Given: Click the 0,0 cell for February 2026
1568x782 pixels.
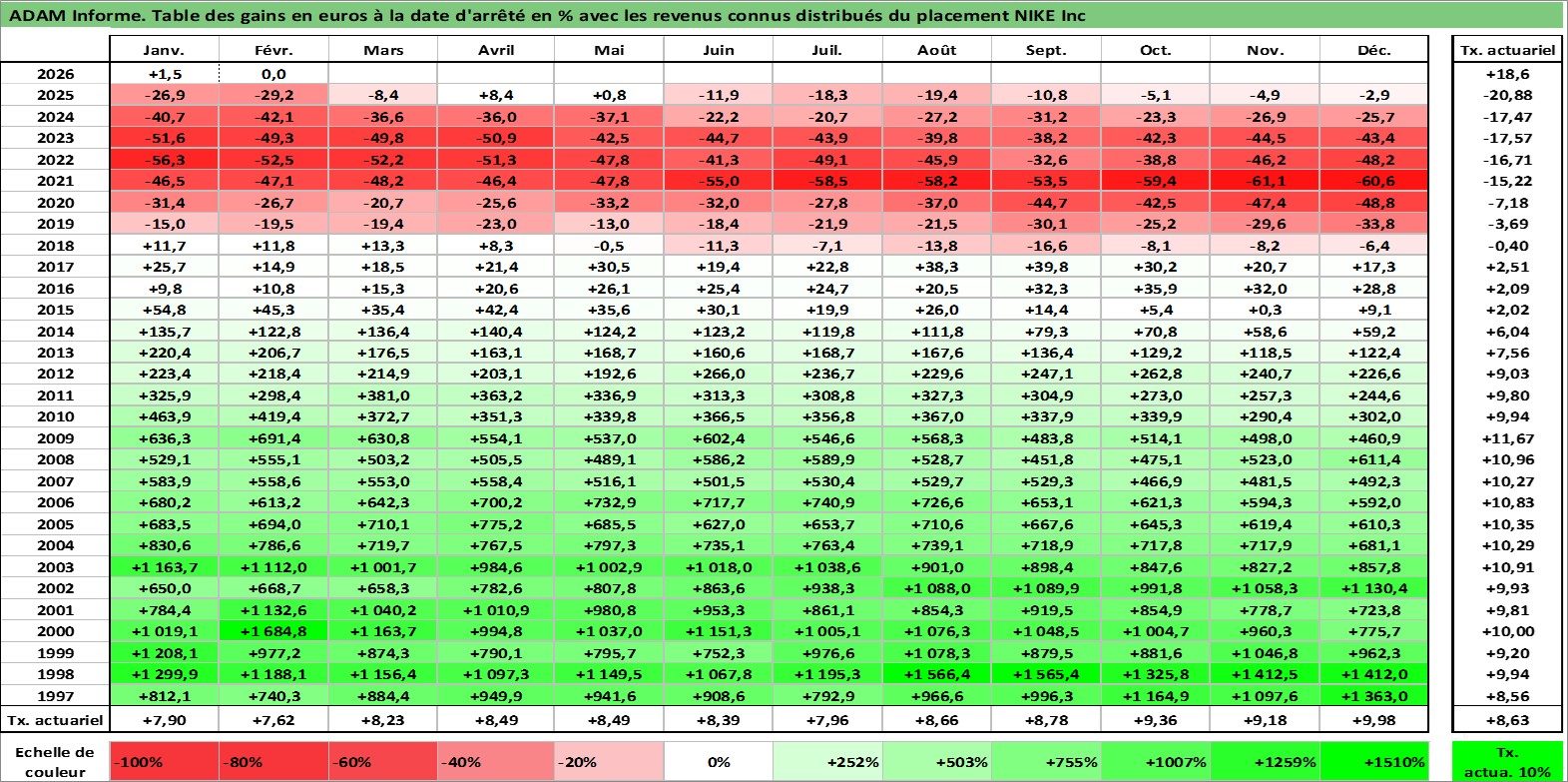Looking at the screenshot, I should coord(273,74).
